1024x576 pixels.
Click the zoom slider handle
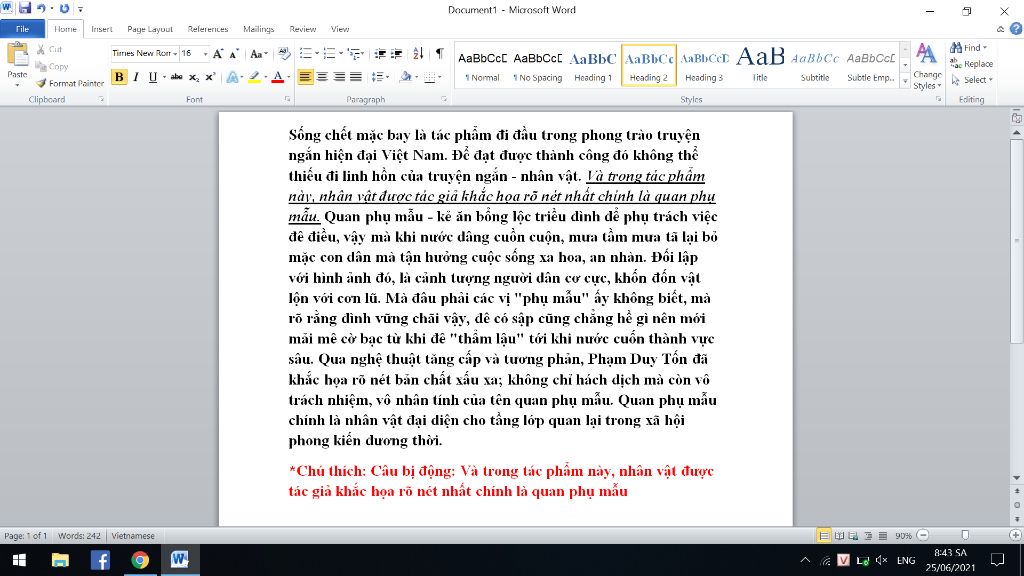pos(965,536)
